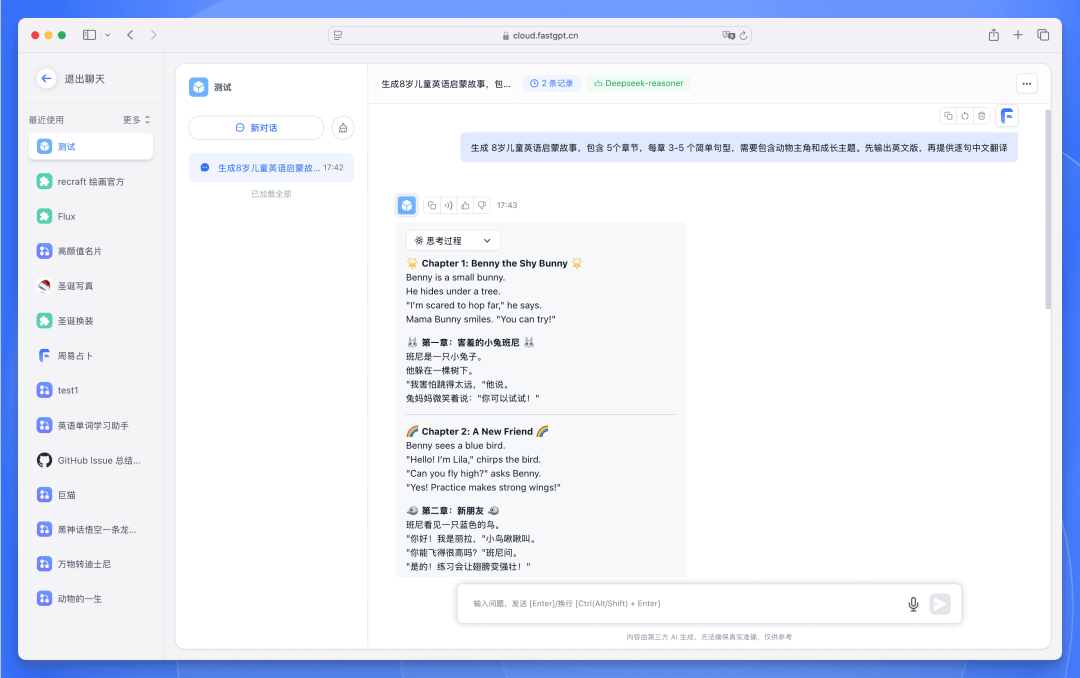The height and width of the screenshot is (678, 1080).
Task: Open the 测试 app in the sidebar
Action: (90, 147)
